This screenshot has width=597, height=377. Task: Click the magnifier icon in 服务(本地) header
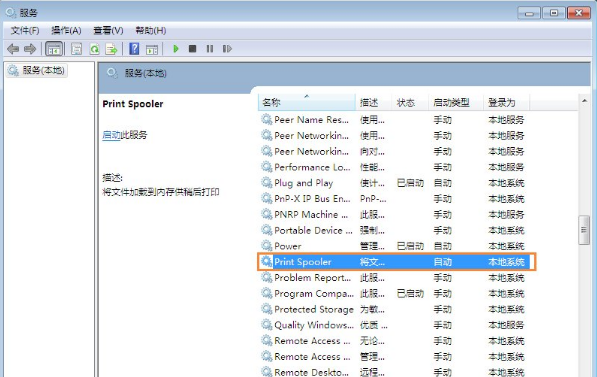112,73
